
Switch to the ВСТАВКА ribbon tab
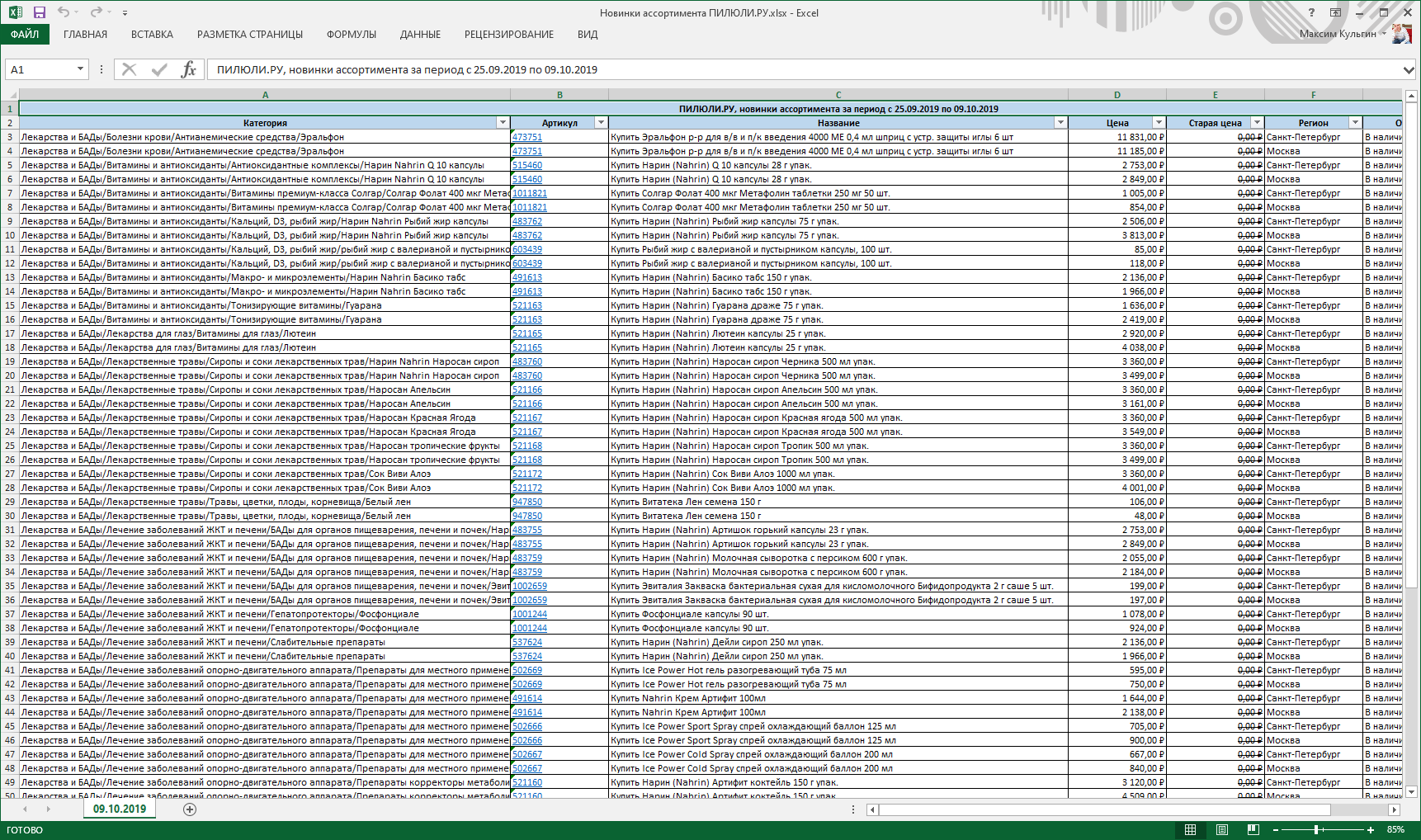[x=152, y=34]
